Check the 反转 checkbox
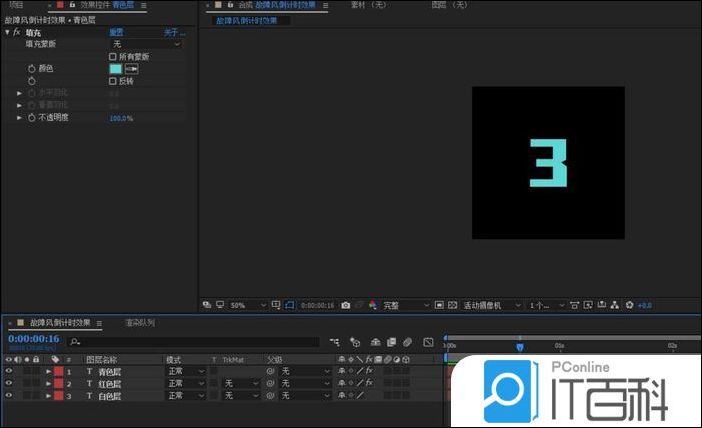The image size is (702, 428). tap(113, 81)
